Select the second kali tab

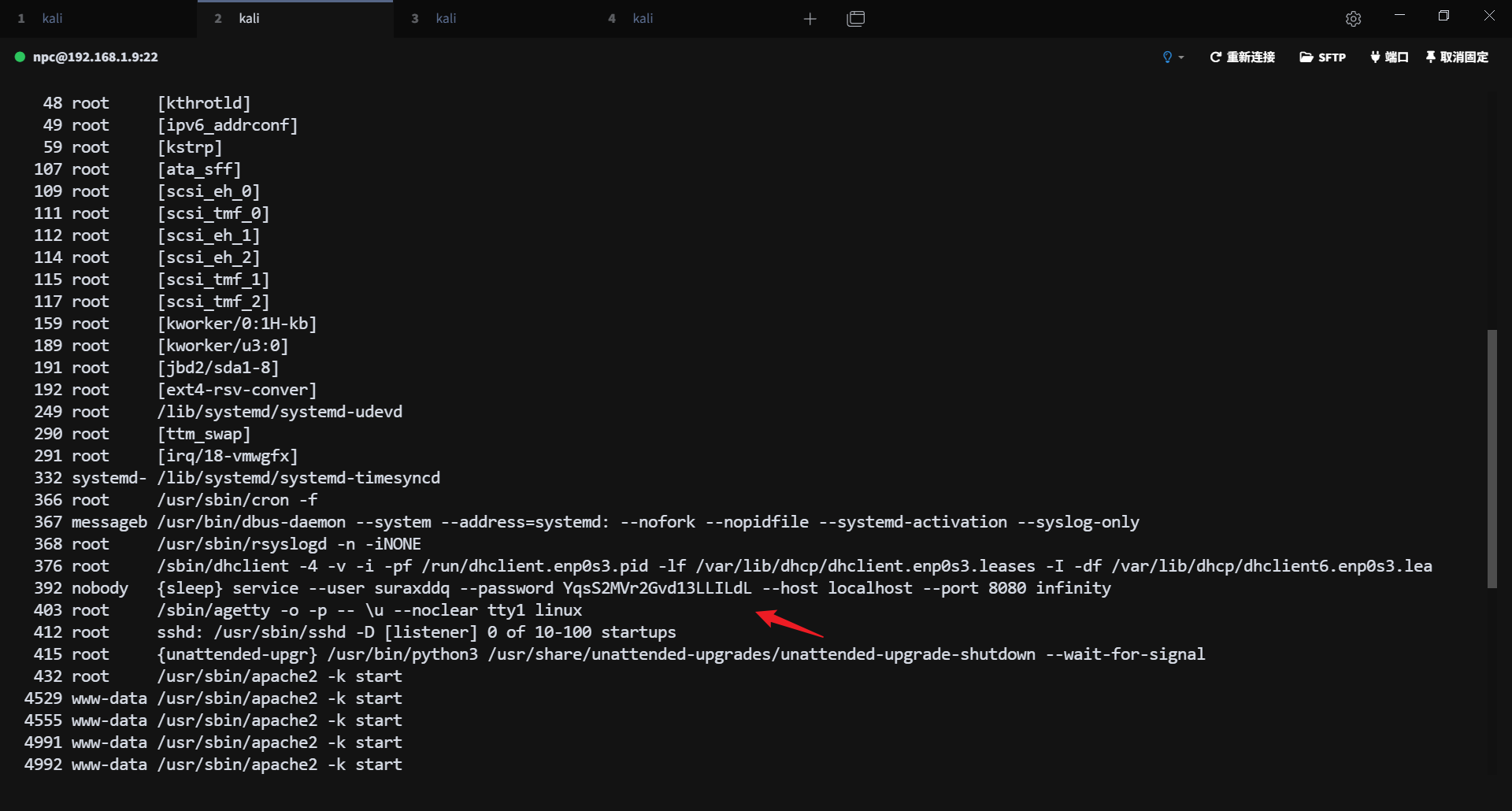point(249,18)
